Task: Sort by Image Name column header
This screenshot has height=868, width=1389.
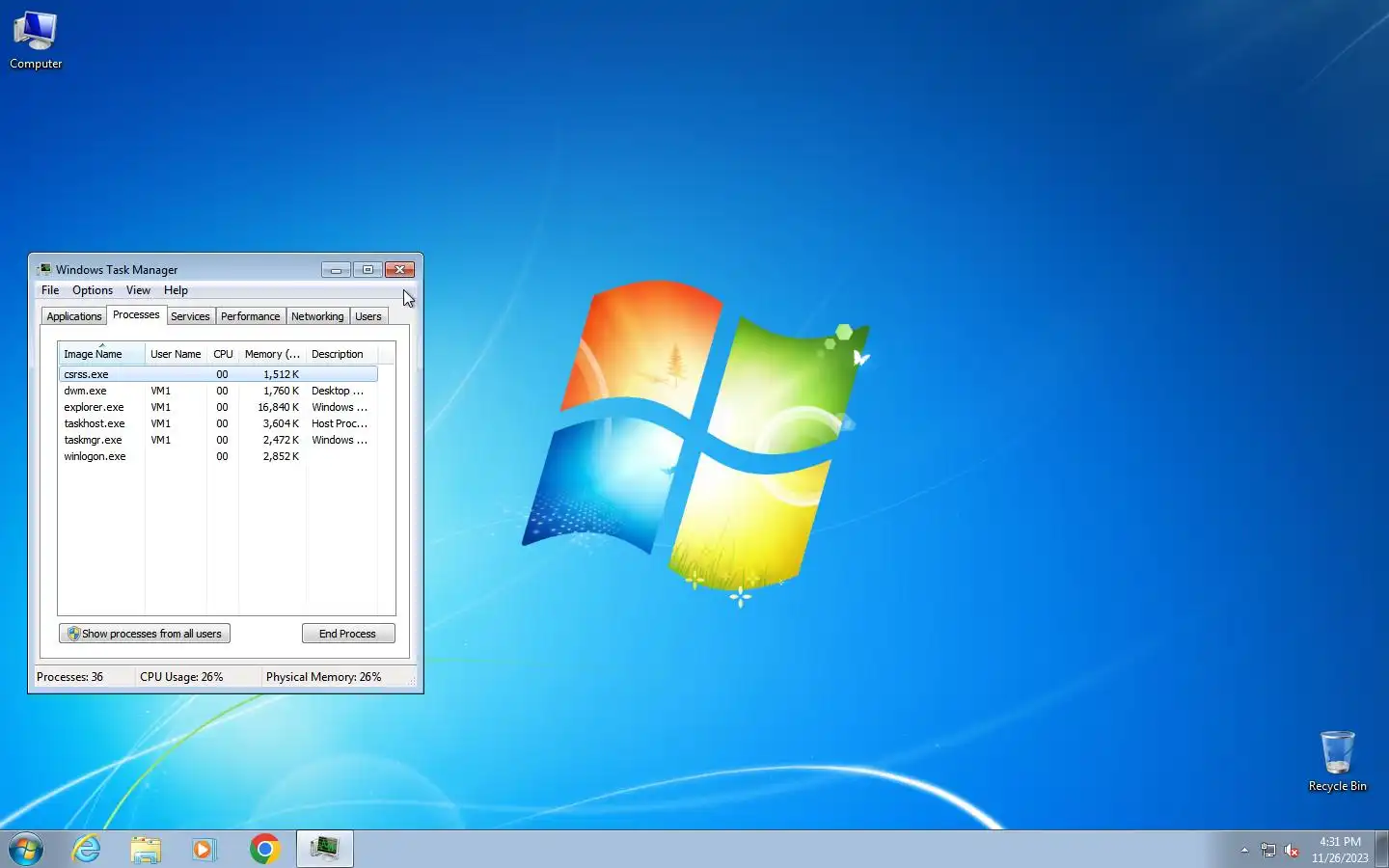Action: [101, 354]
